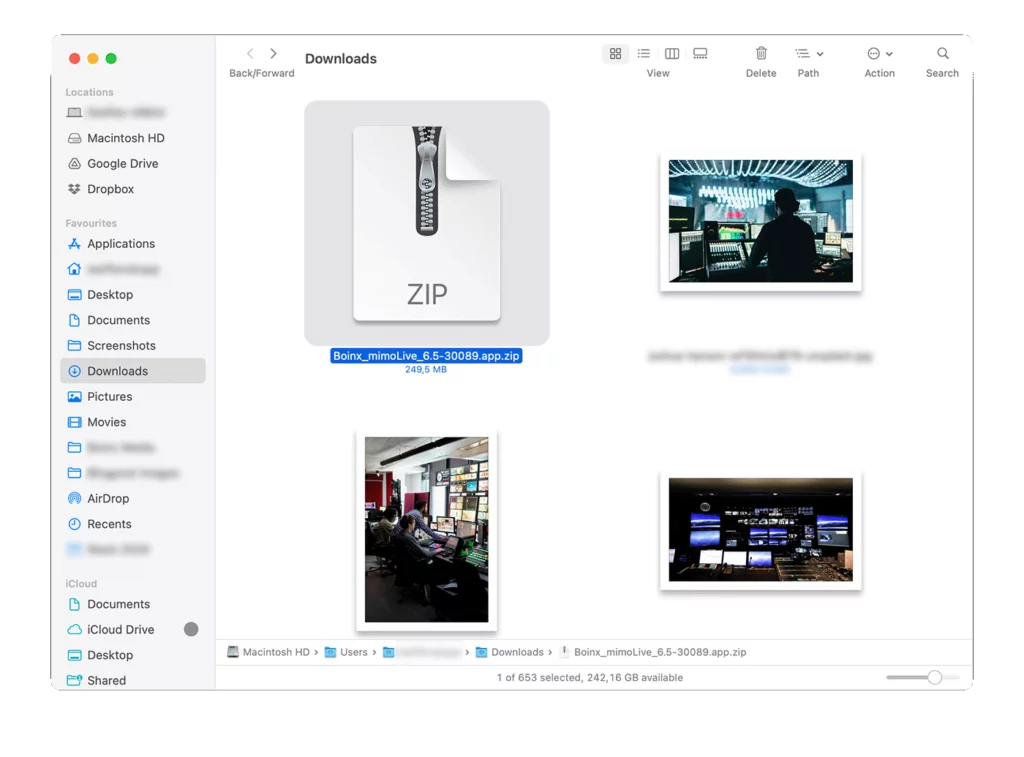The width and height of the screenshot is (1024, 757).
Task: Switch to list view
Action: [x=644, y=54]
